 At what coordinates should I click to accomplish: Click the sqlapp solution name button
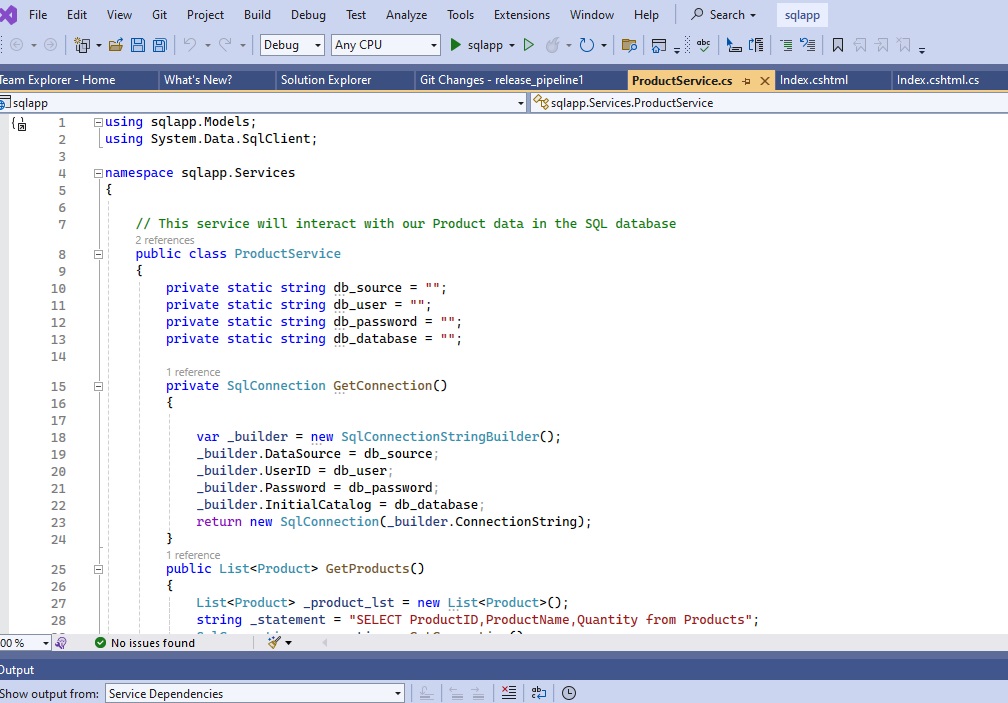[x=802, y=15]
